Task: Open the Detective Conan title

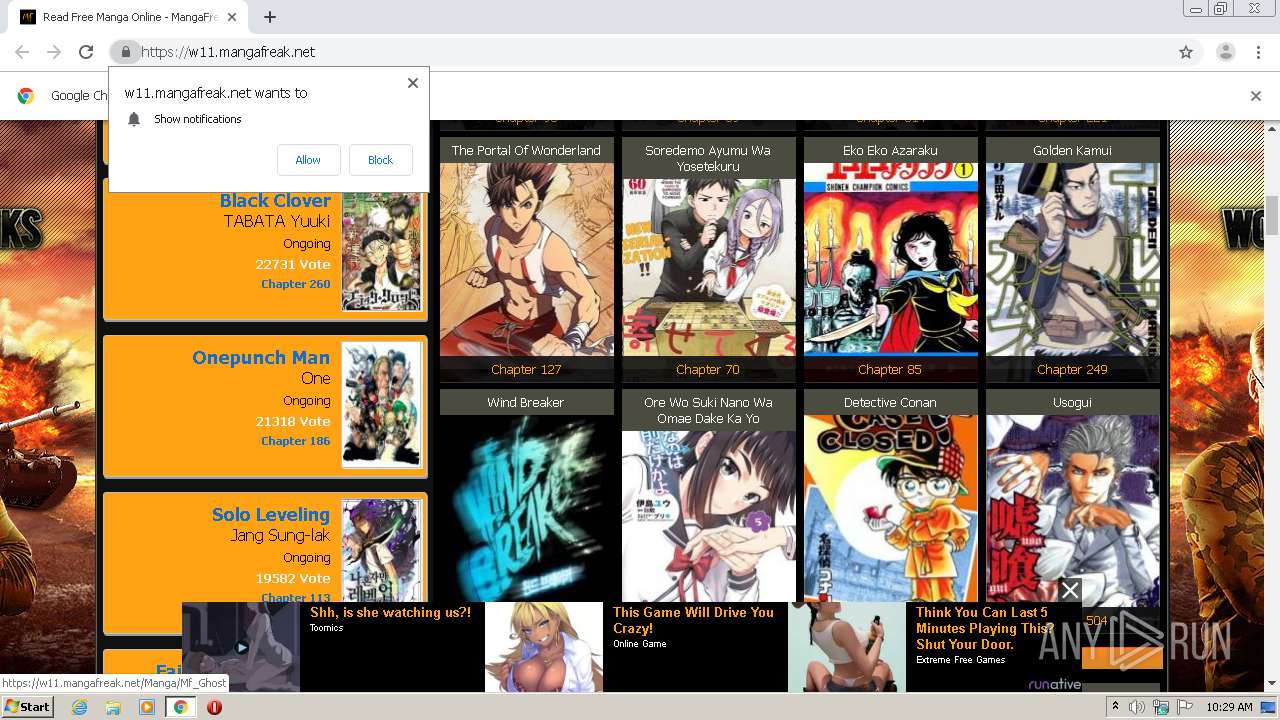Action: click(890, 402)
